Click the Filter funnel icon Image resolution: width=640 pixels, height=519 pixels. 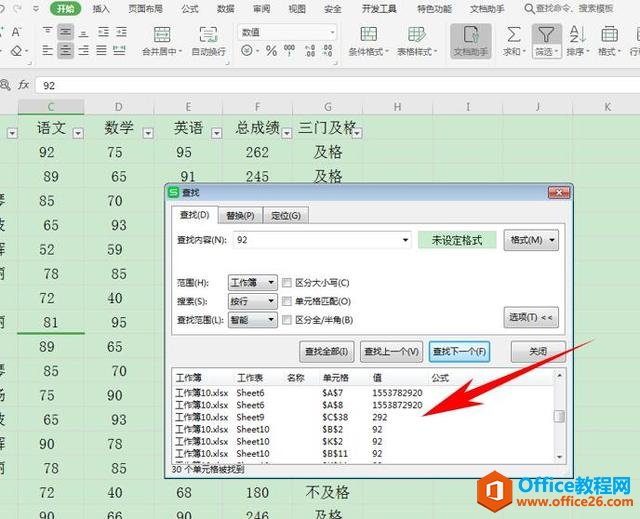[546, 34]
